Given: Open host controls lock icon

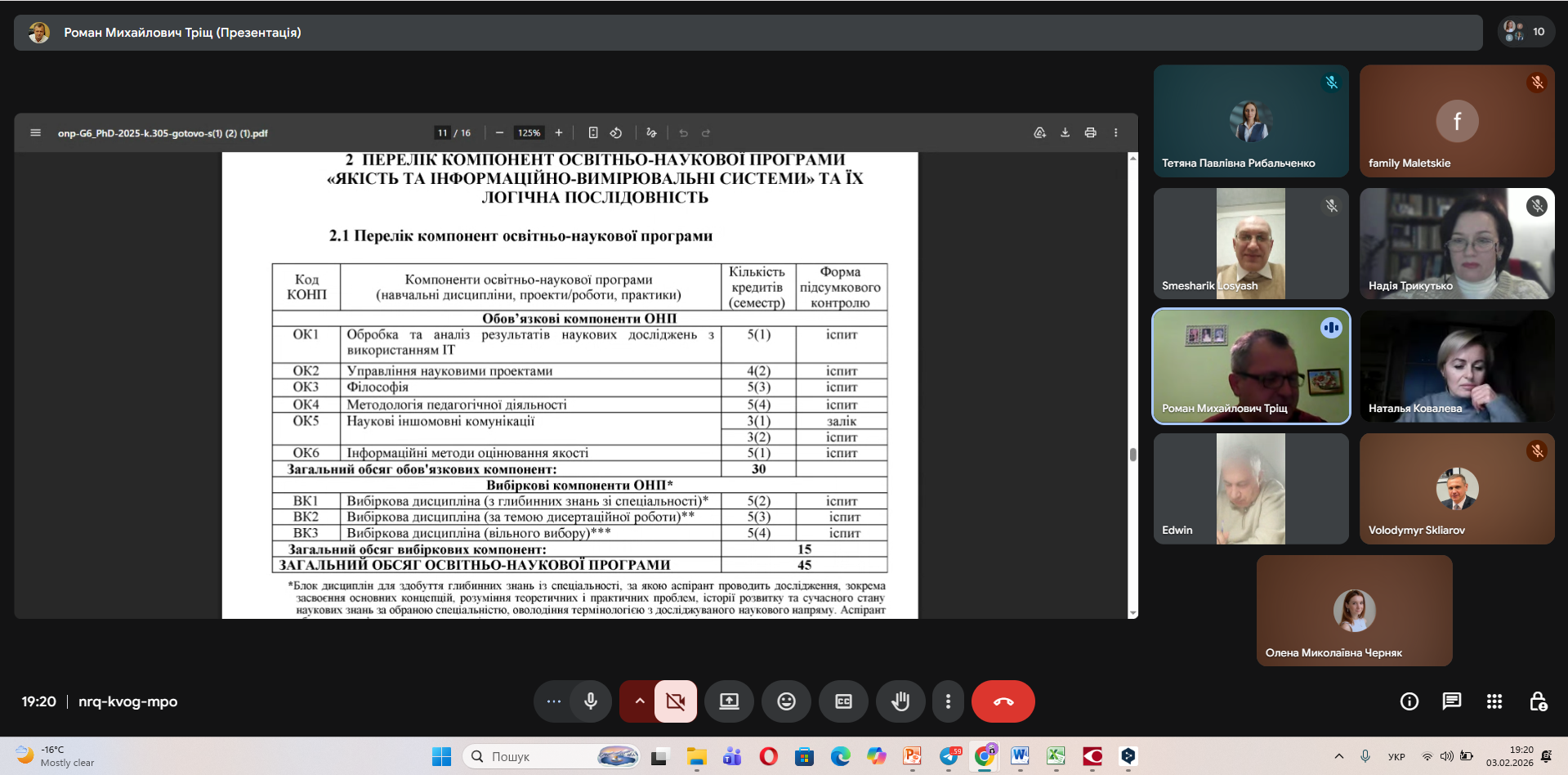Looking at the screenshot, I should [1537, 701].
